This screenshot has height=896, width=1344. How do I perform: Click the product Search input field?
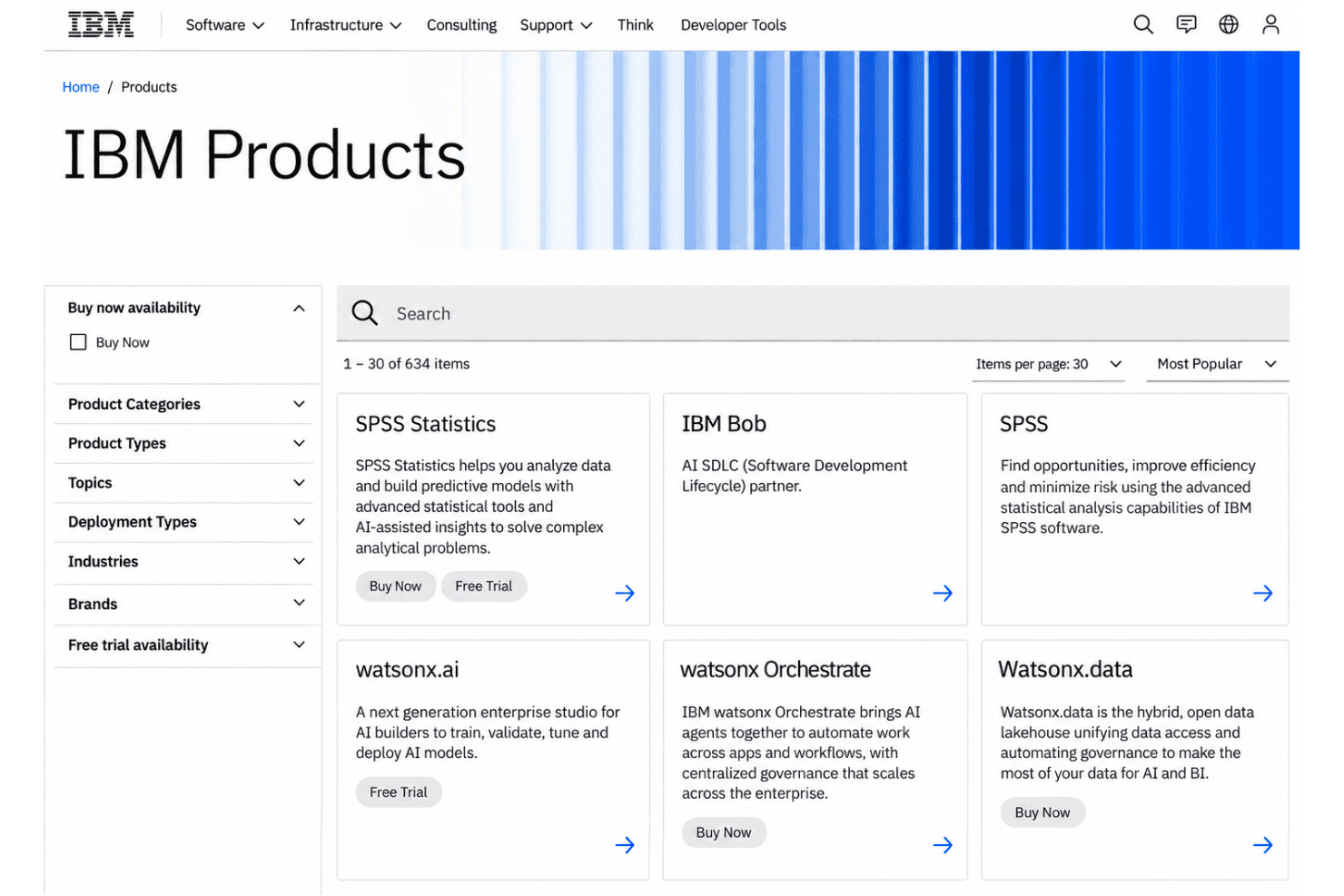[x=813, y=313]
